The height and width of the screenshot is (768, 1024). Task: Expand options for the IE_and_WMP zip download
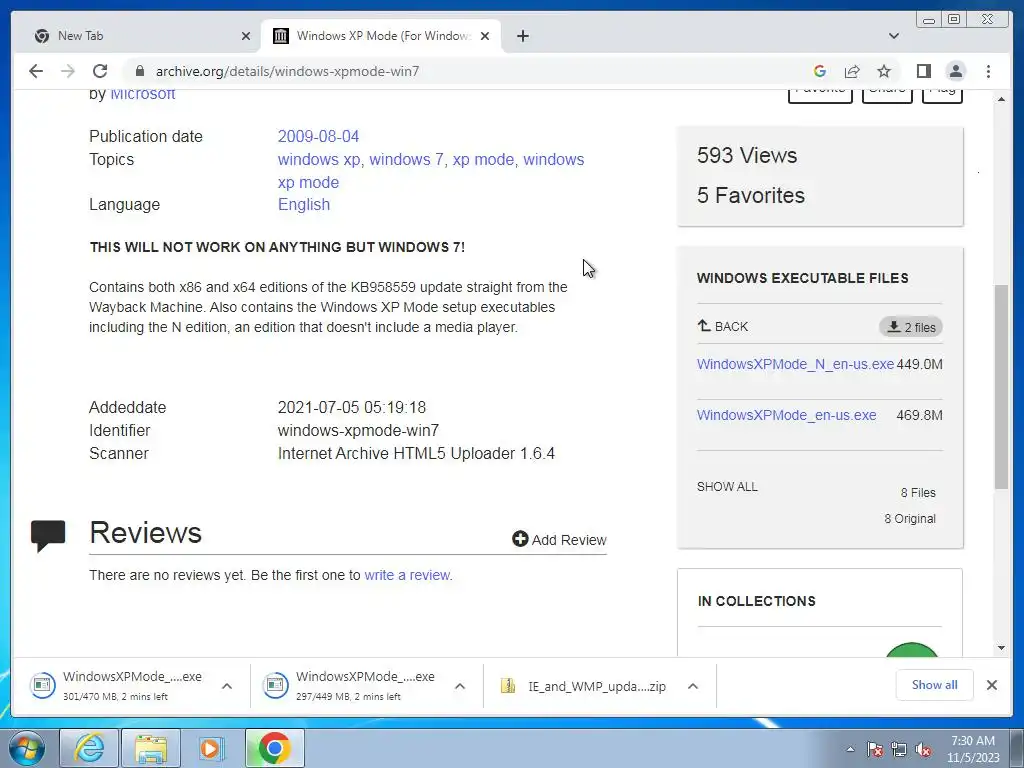(693, 686)
